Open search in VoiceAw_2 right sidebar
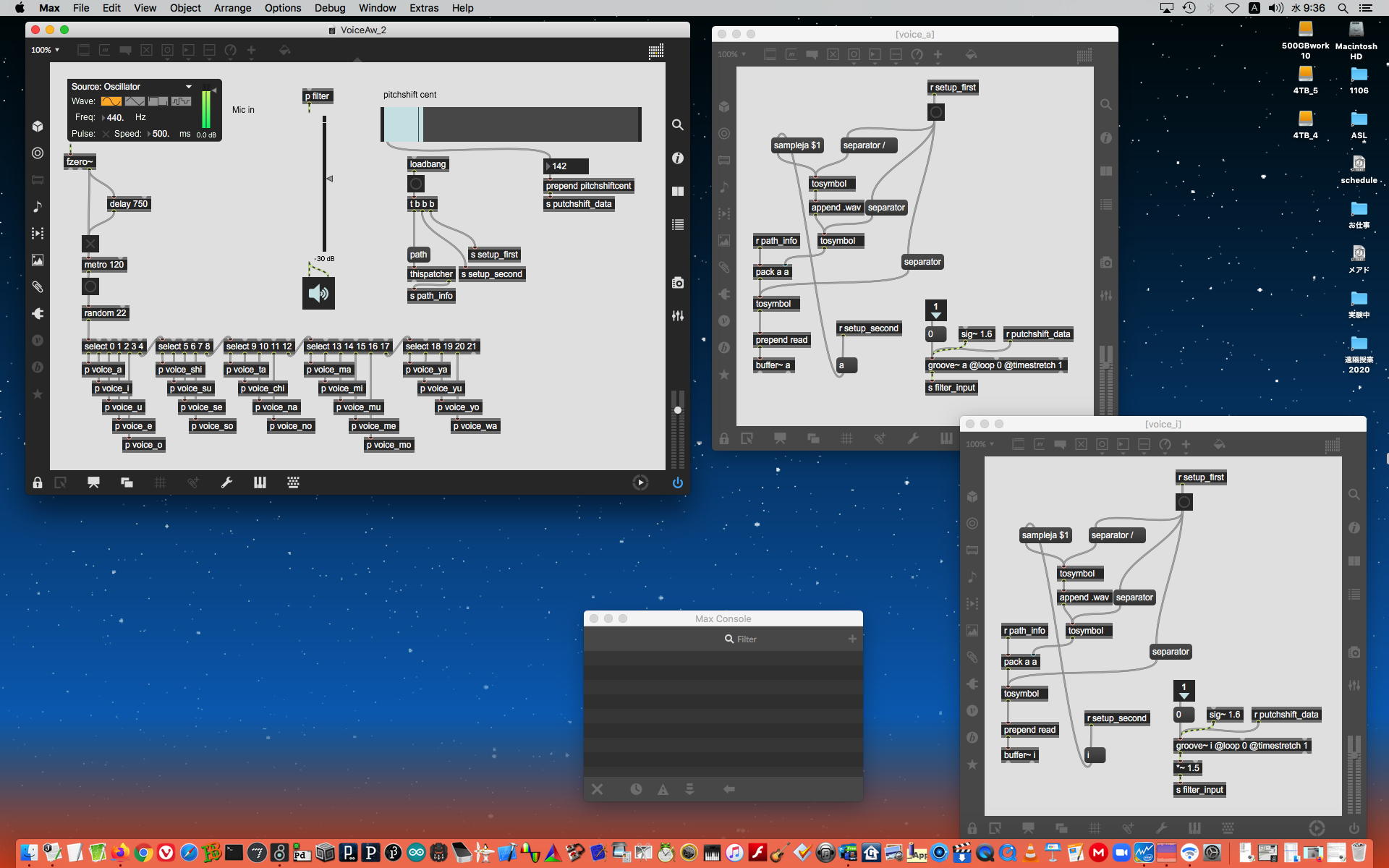Viewport: 1389px width, 868px height. [x=677, y=124]
